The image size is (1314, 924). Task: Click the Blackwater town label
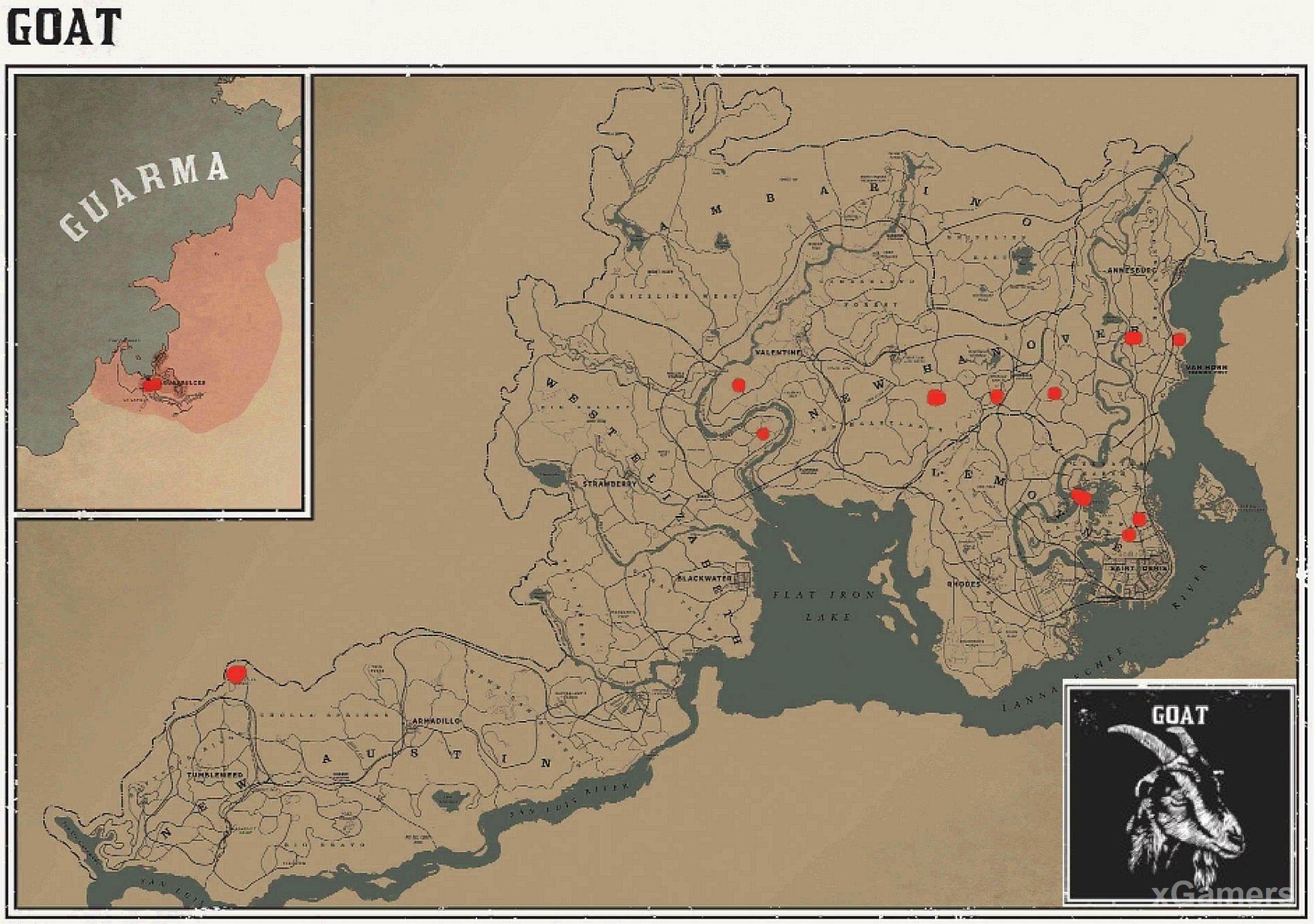[704, 579]
